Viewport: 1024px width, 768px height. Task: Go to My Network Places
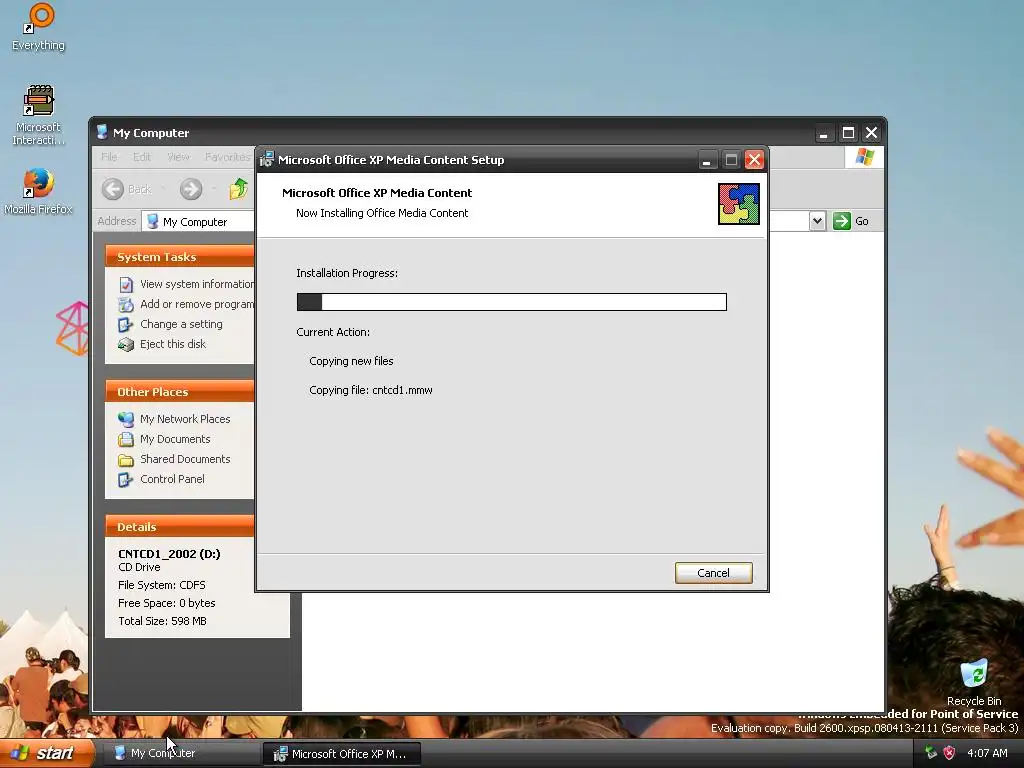pyautogui.click(x=185, y=419)
